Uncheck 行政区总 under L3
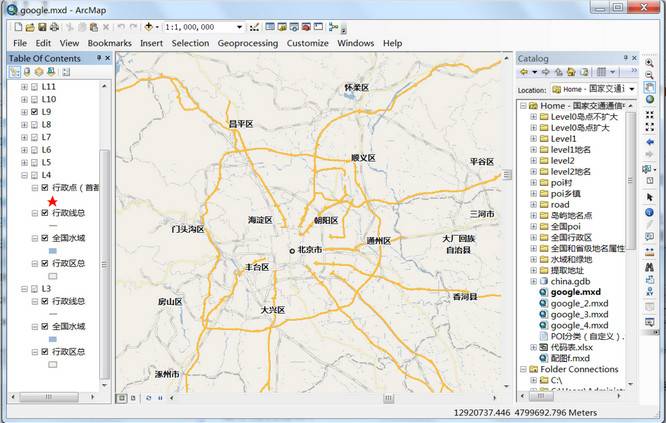 click(45, 352)
